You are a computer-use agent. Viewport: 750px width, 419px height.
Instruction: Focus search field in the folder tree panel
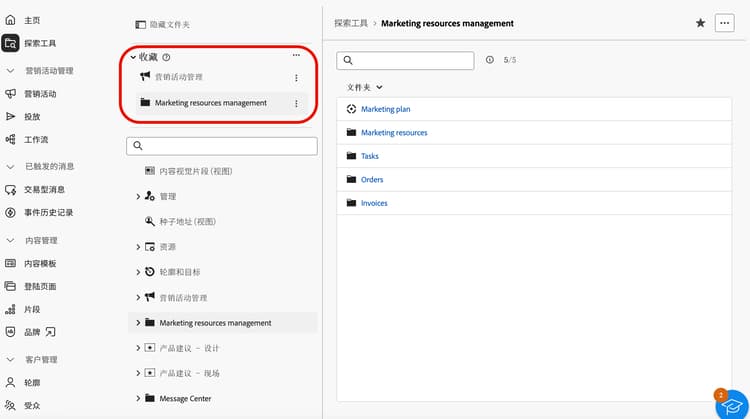click(222, 146)
